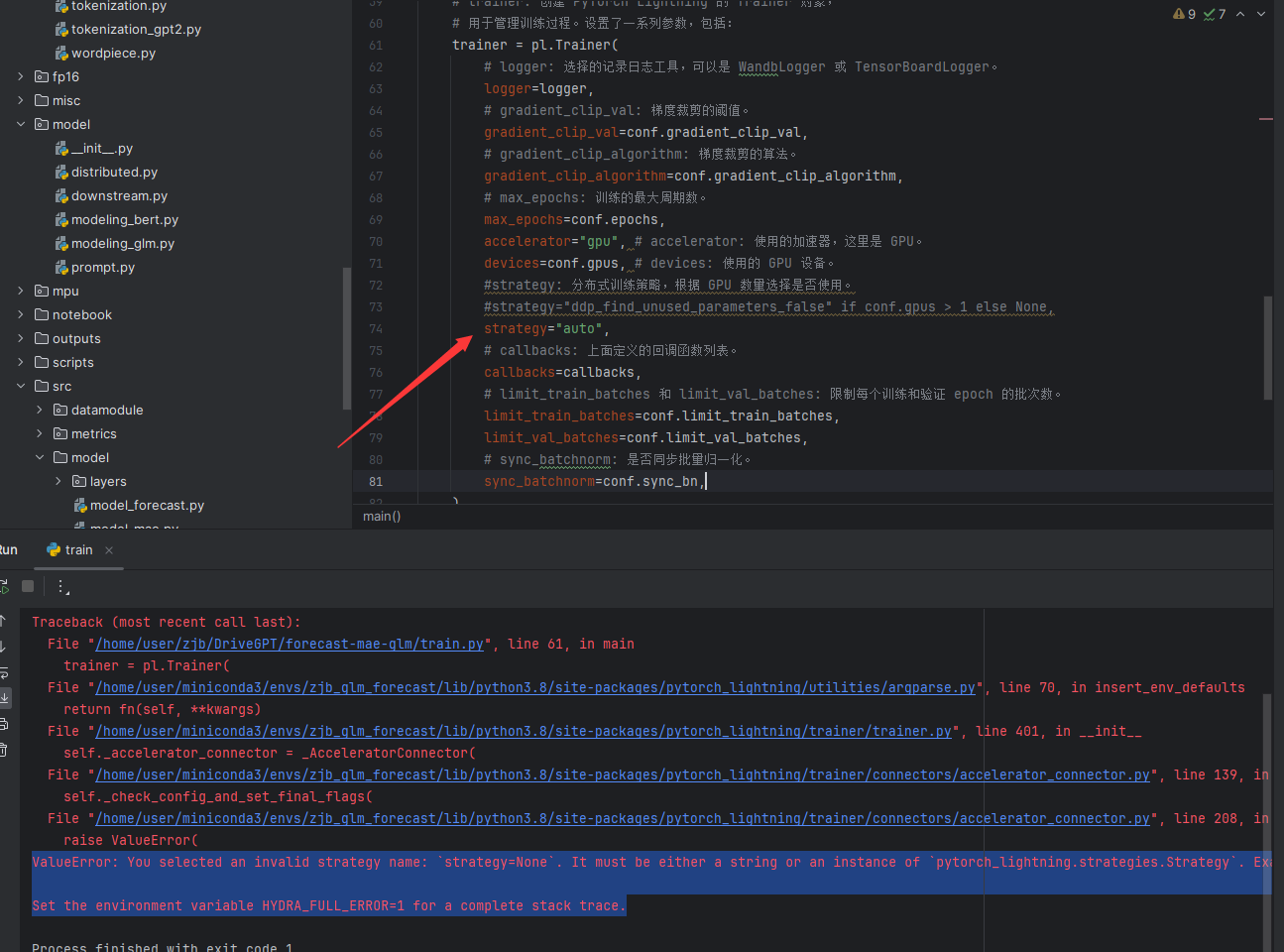Print the console output
The width and height of the screenshot is (1284, 952).
(3, 724)
